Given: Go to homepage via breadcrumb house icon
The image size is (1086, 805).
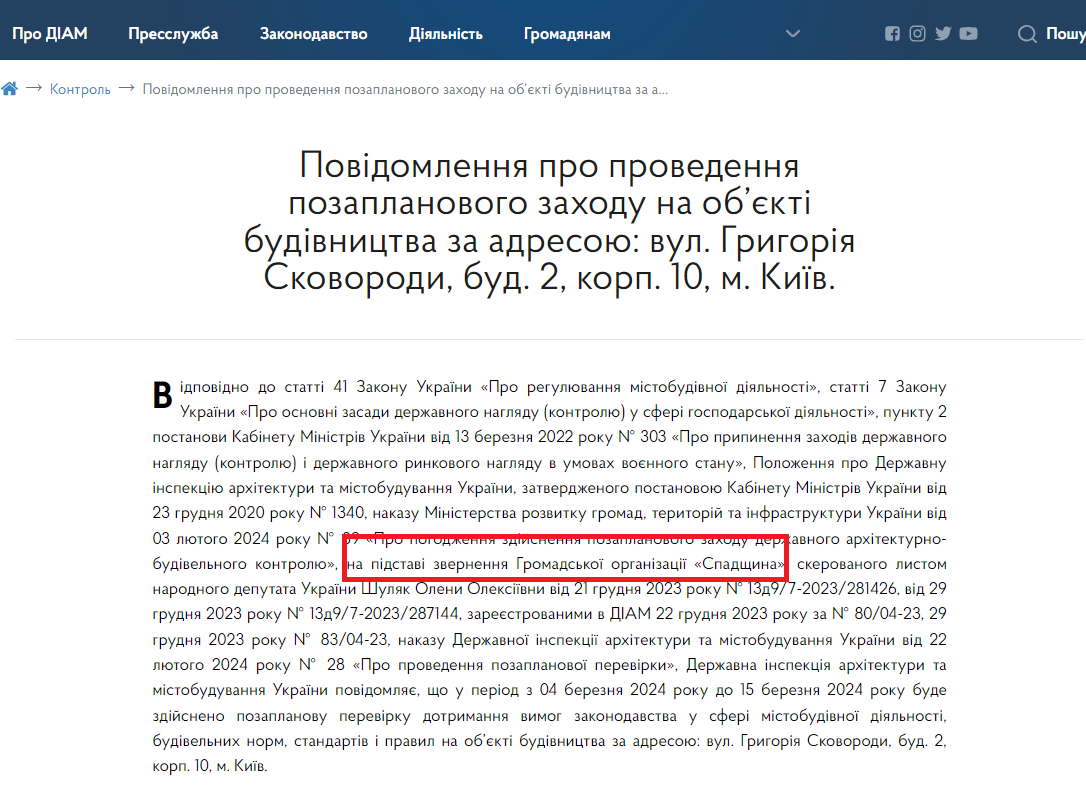Looking at the screenshot, I should [x=10, y=89].
